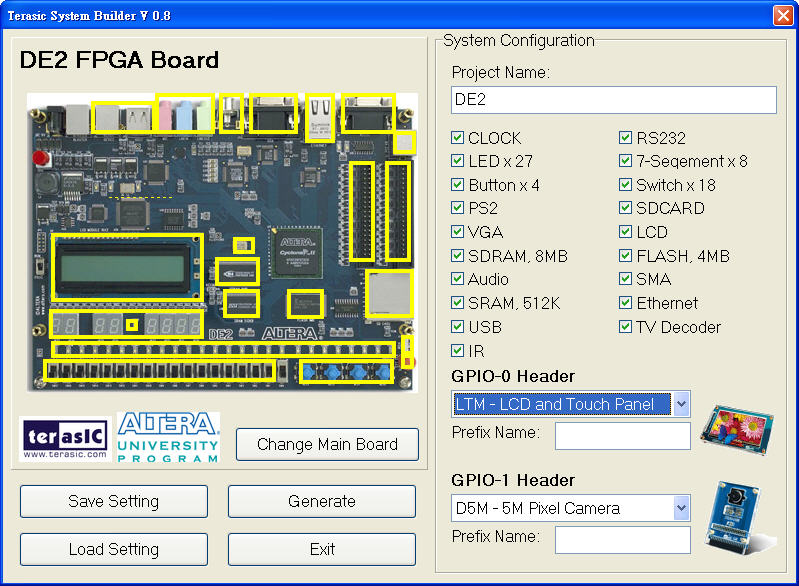Click the Change Main Board button

[327, 444]
